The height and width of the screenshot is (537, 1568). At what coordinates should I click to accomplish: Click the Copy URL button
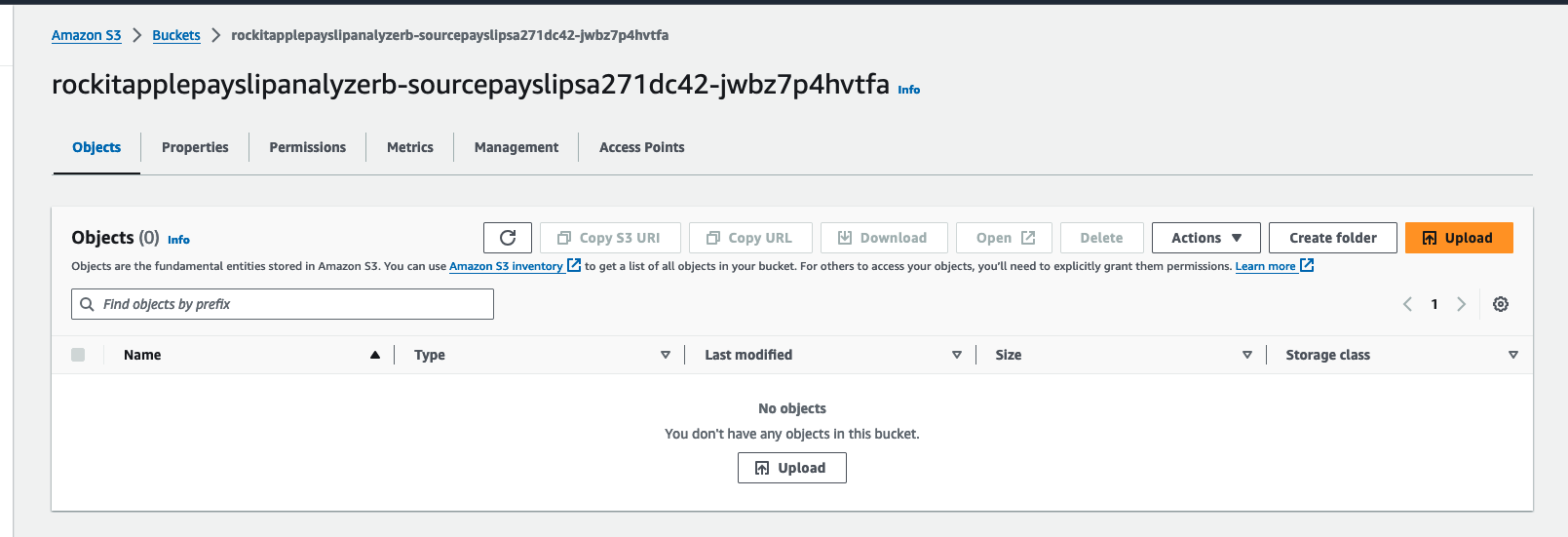[750, 238]
